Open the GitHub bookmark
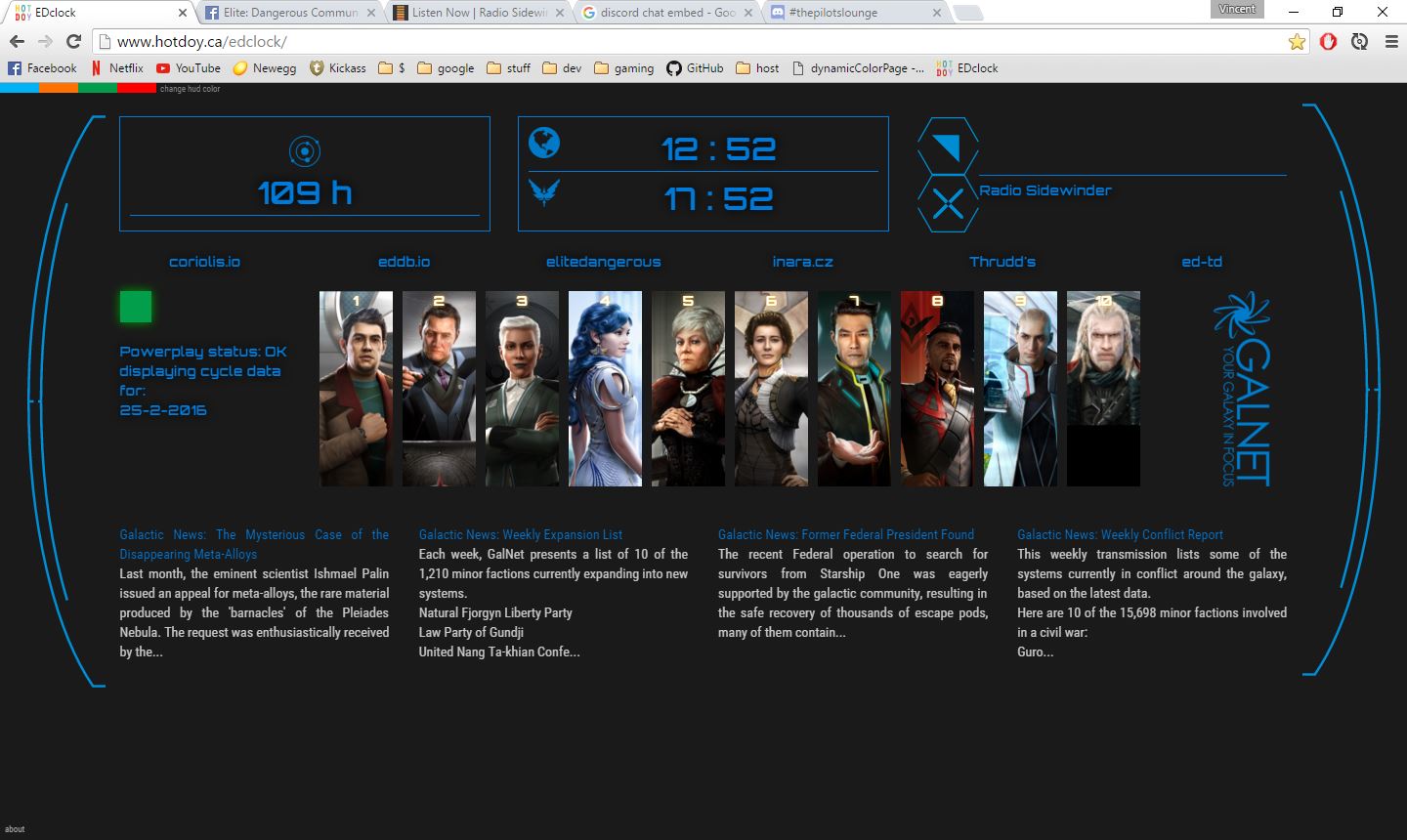The height and width of the screenshot is (840, 1407). 696,68
